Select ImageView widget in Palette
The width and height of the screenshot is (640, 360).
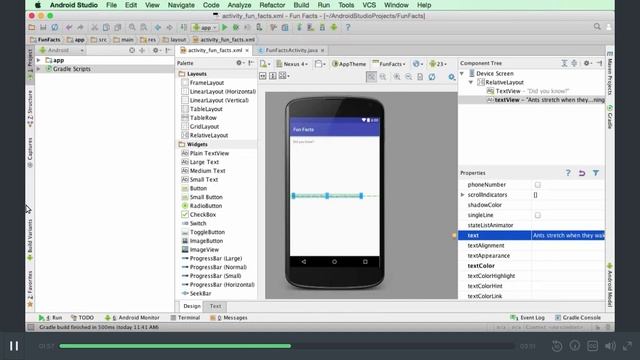click(204, 250)
